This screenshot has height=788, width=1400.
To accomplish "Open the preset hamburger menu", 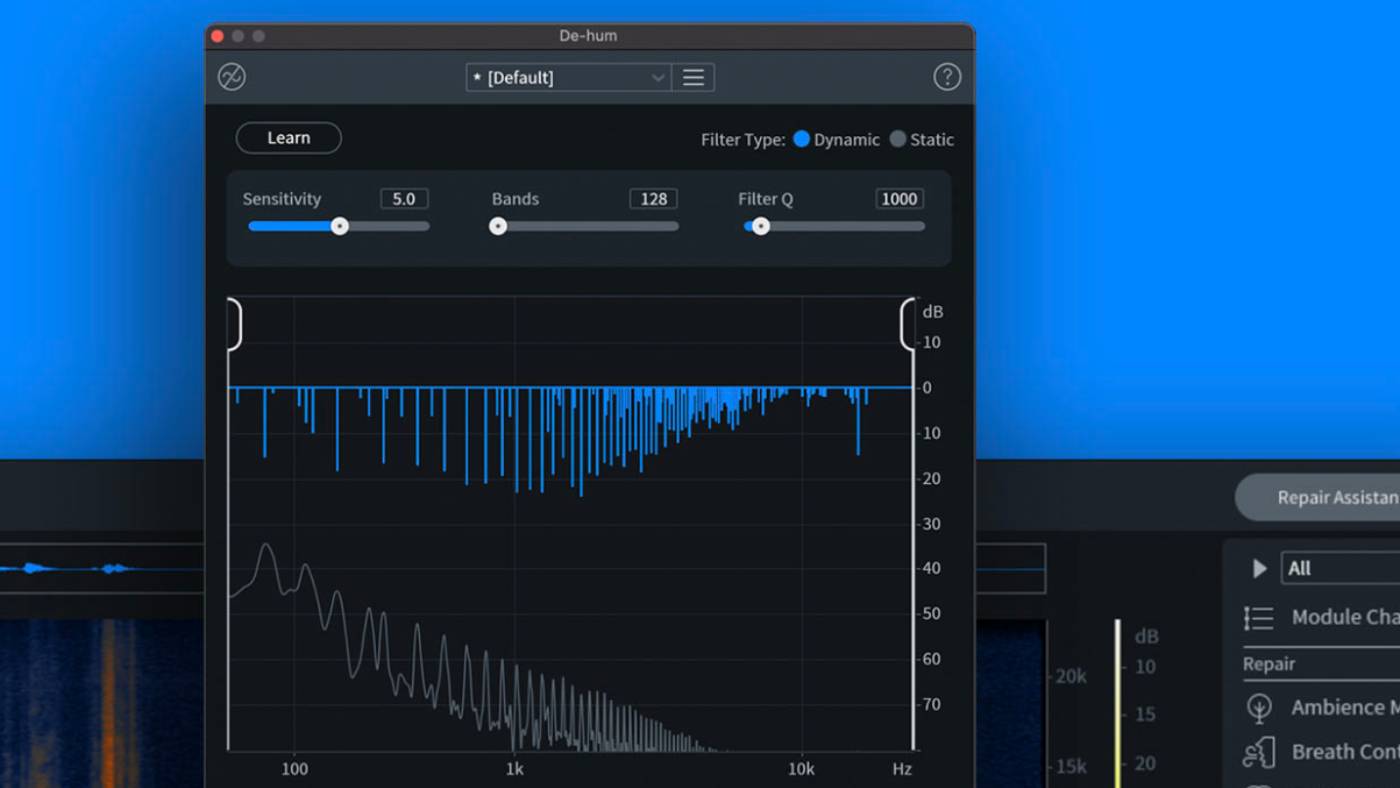I will click(693, 78).
